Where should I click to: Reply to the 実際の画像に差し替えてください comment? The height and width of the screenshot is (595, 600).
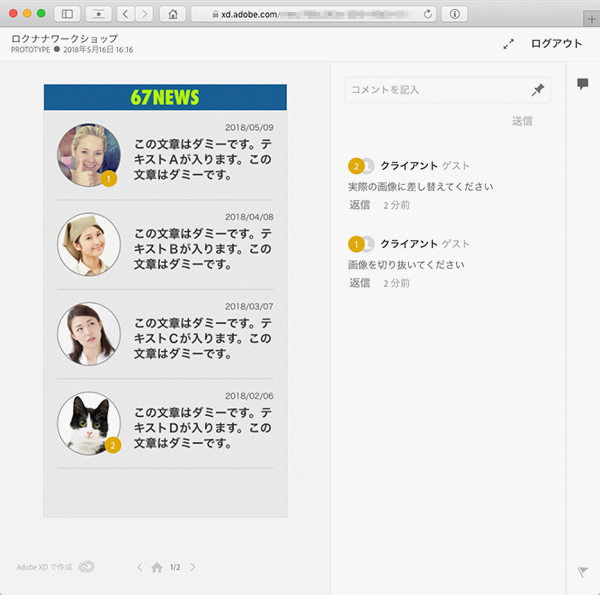click(x=359, y=204)
